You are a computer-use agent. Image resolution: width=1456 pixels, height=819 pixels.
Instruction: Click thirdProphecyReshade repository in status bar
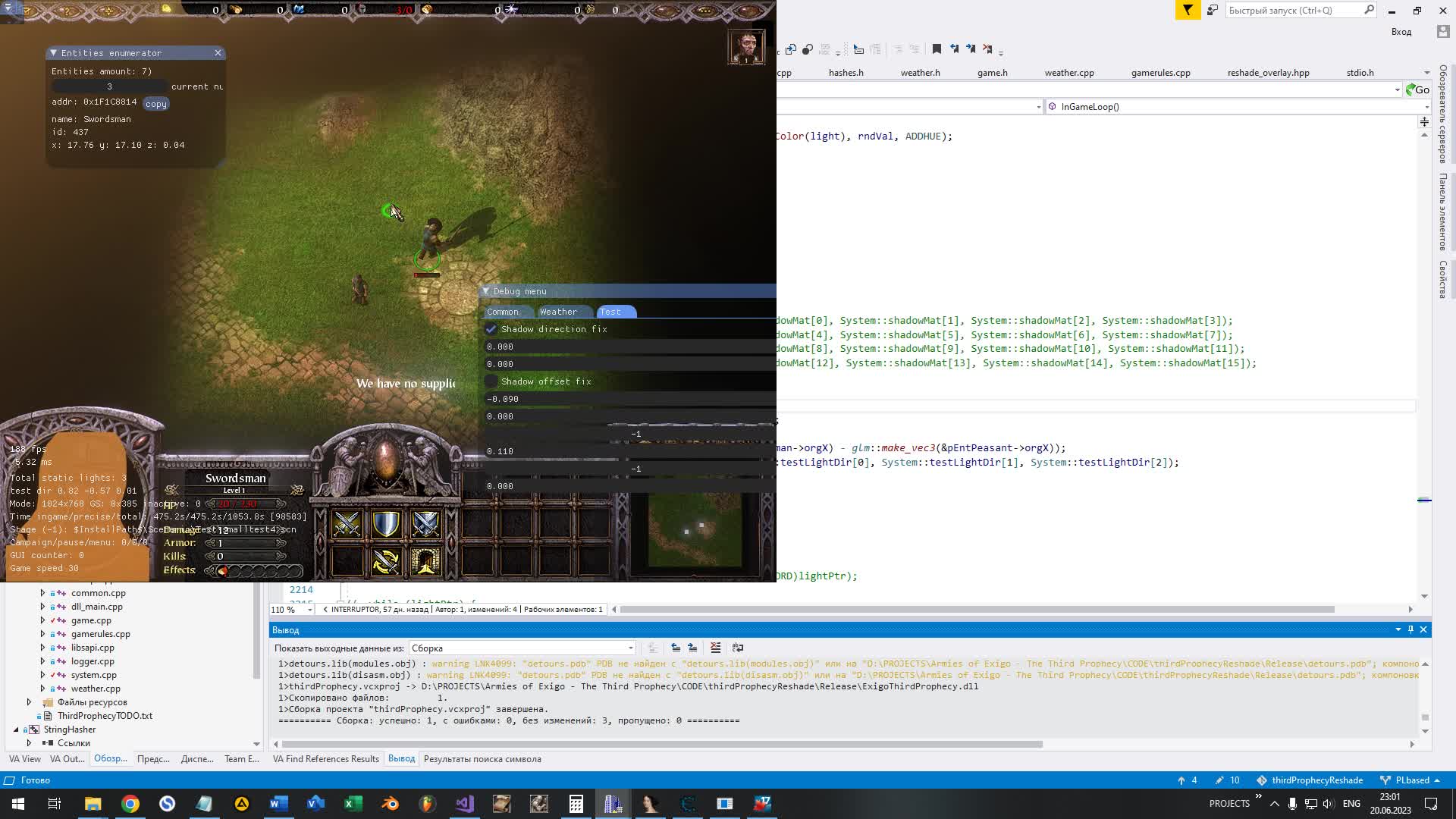tap(1310, 780)
